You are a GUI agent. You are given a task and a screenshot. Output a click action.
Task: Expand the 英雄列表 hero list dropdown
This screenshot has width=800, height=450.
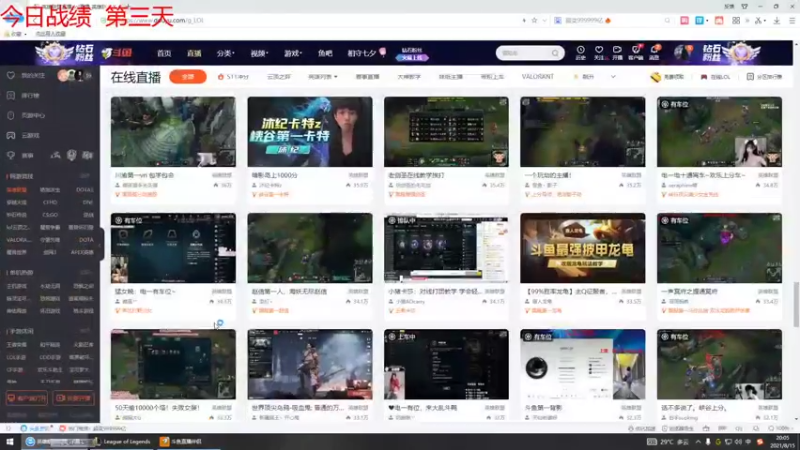coord(322,77)
